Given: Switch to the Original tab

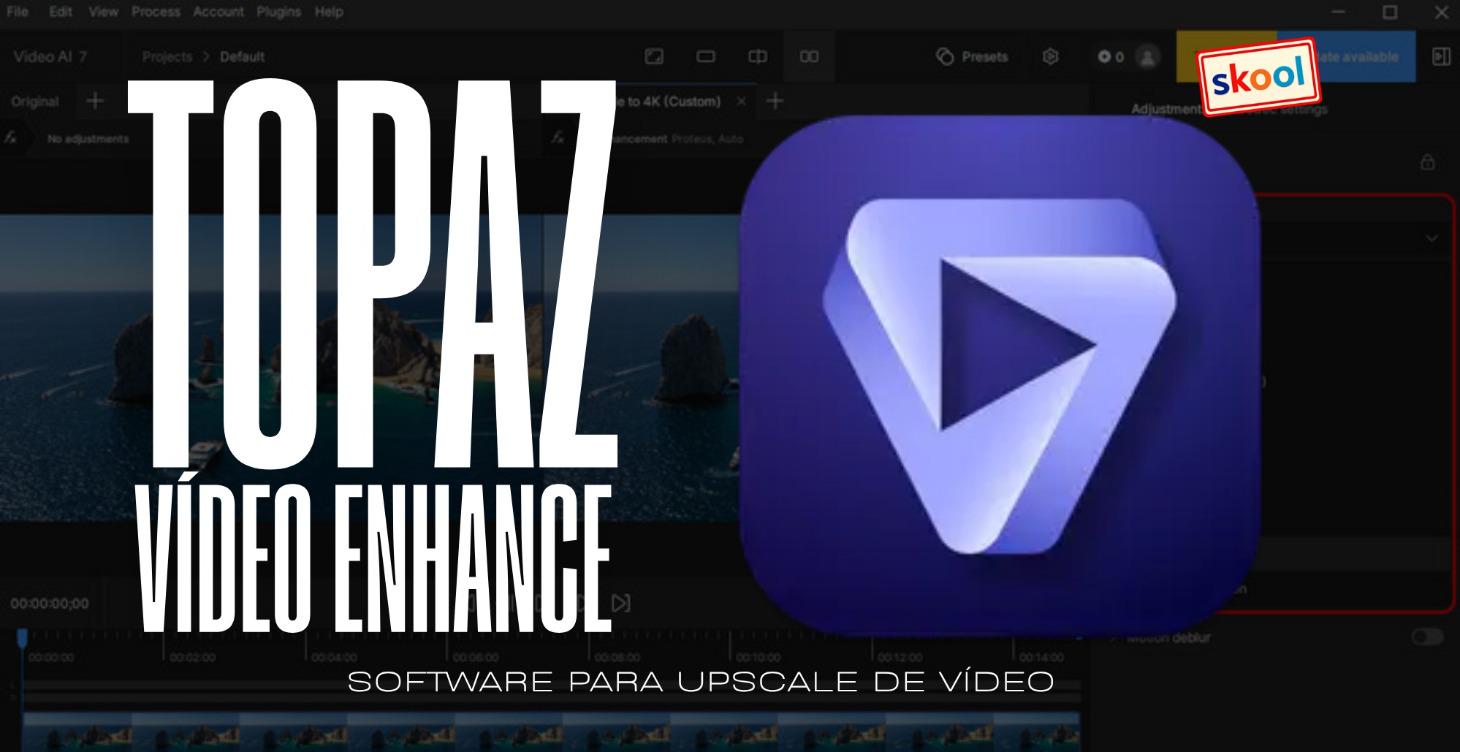Looking at the screenshot, I should (35, 101).
